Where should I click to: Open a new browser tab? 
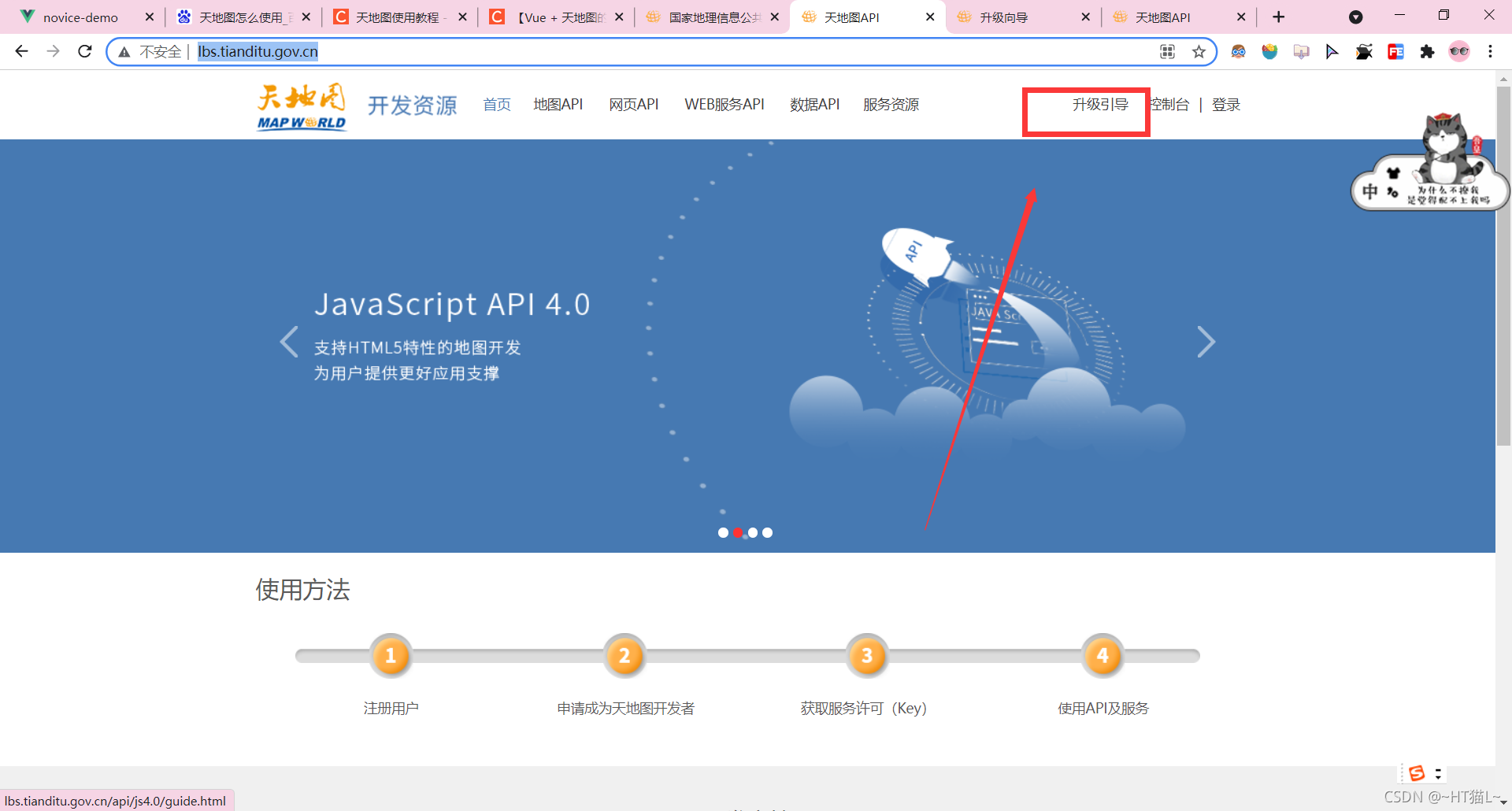coord(1279,17)
